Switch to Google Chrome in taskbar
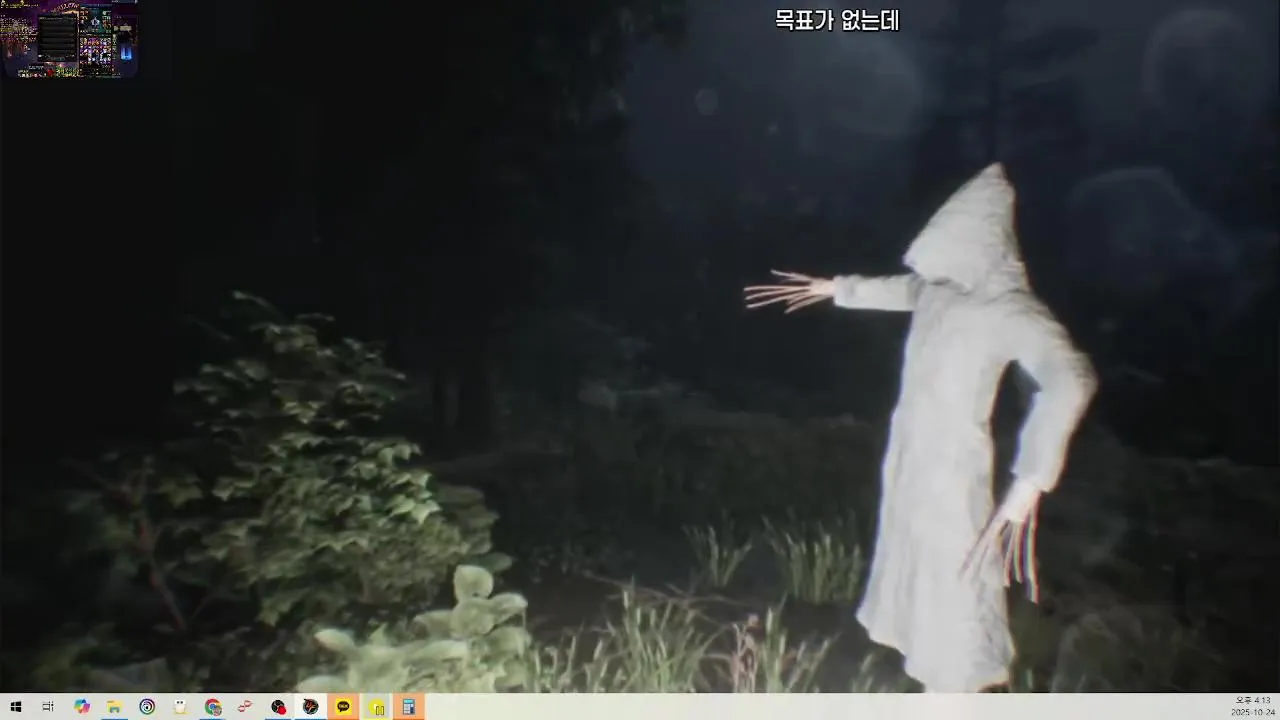 click(213, 707)
